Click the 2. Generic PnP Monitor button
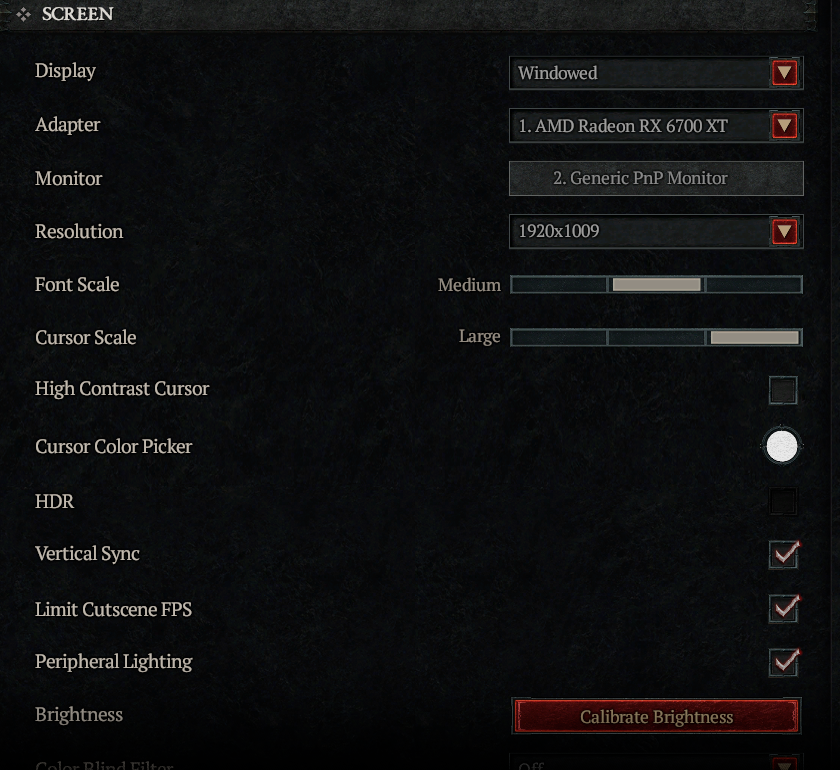This screenshot has width=840, height=770. point(656,178)
